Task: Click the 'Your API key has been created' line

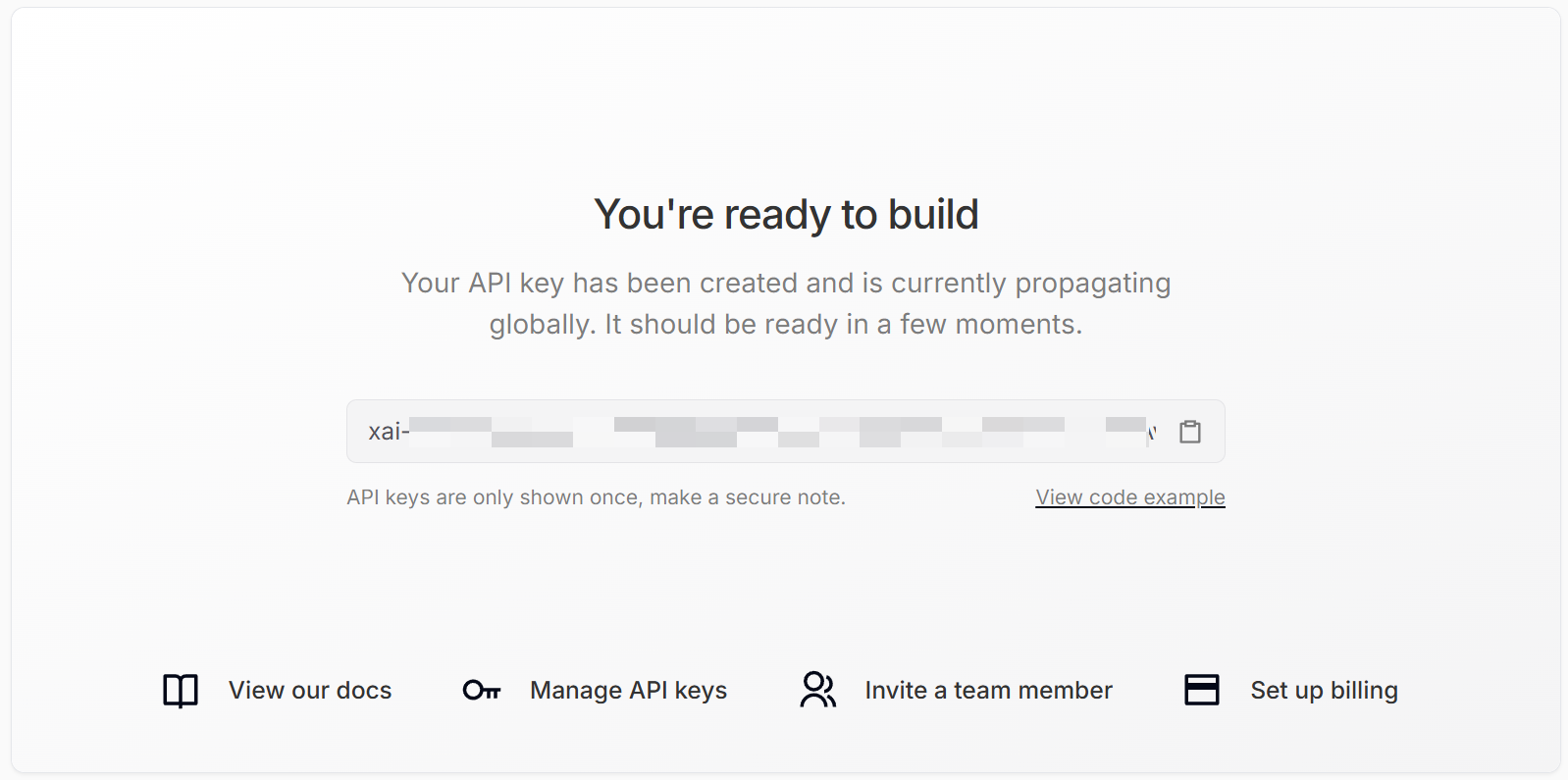Action: tap(786, 284)
